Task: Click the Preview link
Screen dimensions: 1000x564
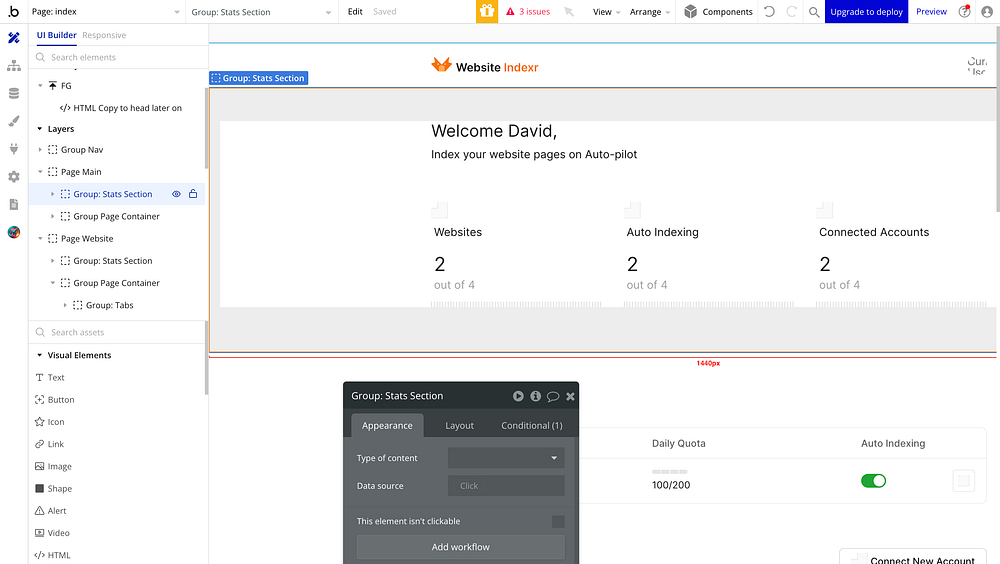Action: (x=931, y=11)
